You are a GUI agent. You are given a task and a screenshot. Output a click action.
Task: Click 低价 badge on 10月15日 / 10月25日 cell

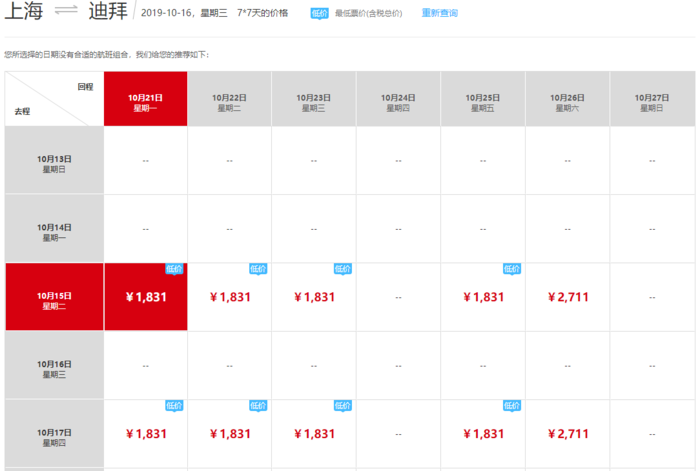coord(512,269)
